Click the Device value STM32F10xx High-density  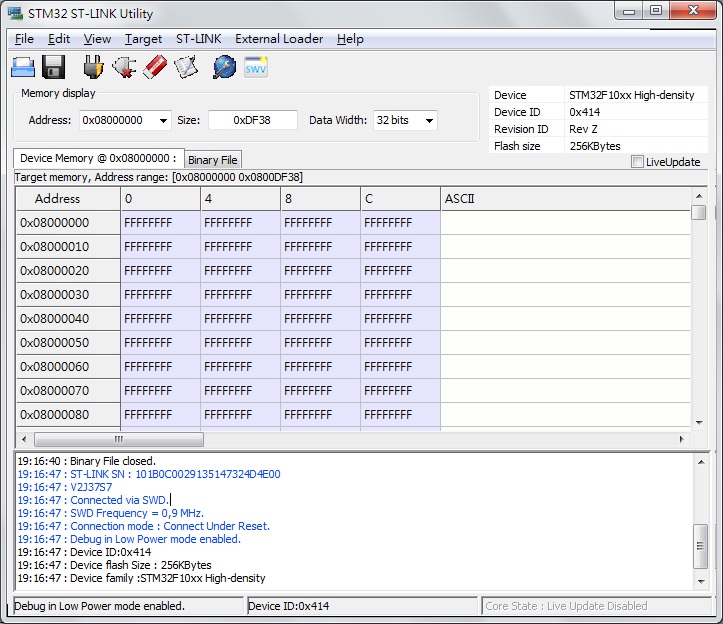coord(631,95)
